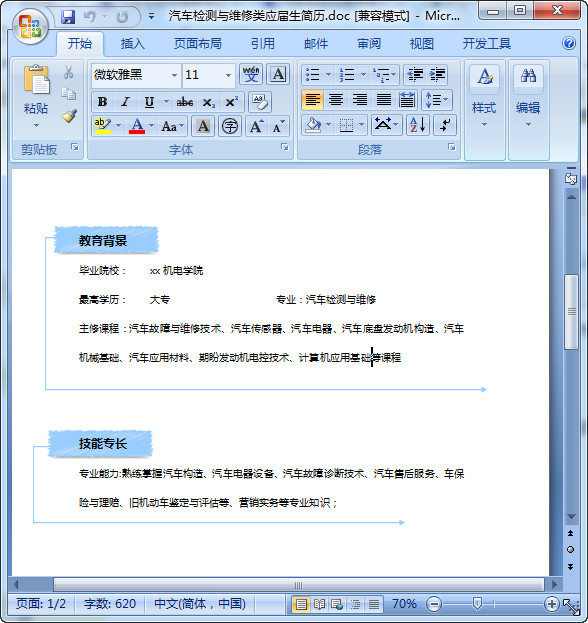Open the 视图 tab
This screenshot has height=623, width=588.
click(422, 43)
